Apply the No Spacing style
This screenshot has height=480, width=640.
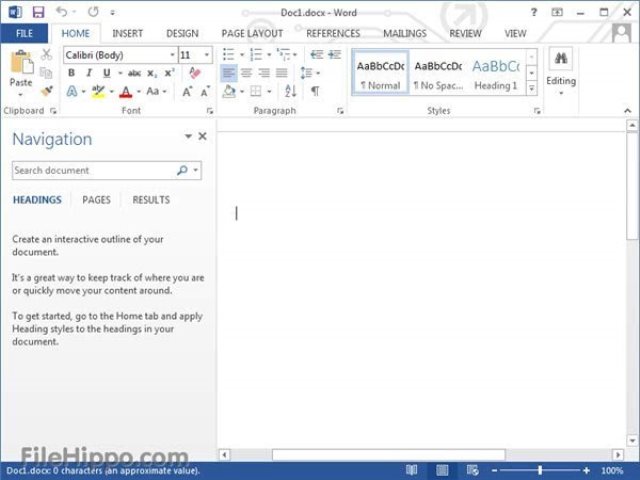(438, 73)
